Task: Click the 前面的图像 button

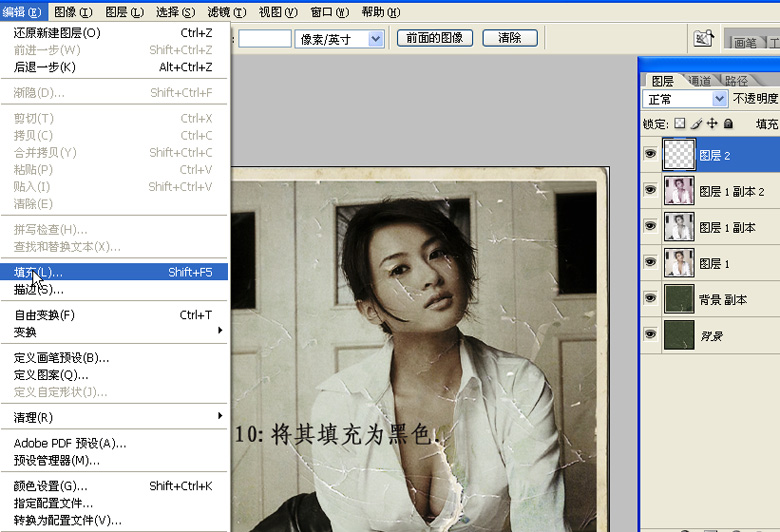Action: point(434,38)
